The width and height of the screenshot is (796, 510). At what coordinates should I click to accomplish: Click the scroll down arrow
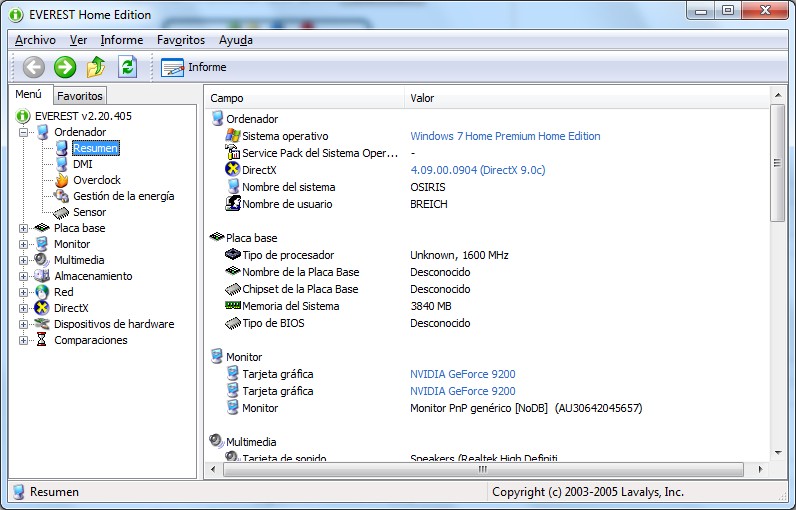[x=778, y=453]
